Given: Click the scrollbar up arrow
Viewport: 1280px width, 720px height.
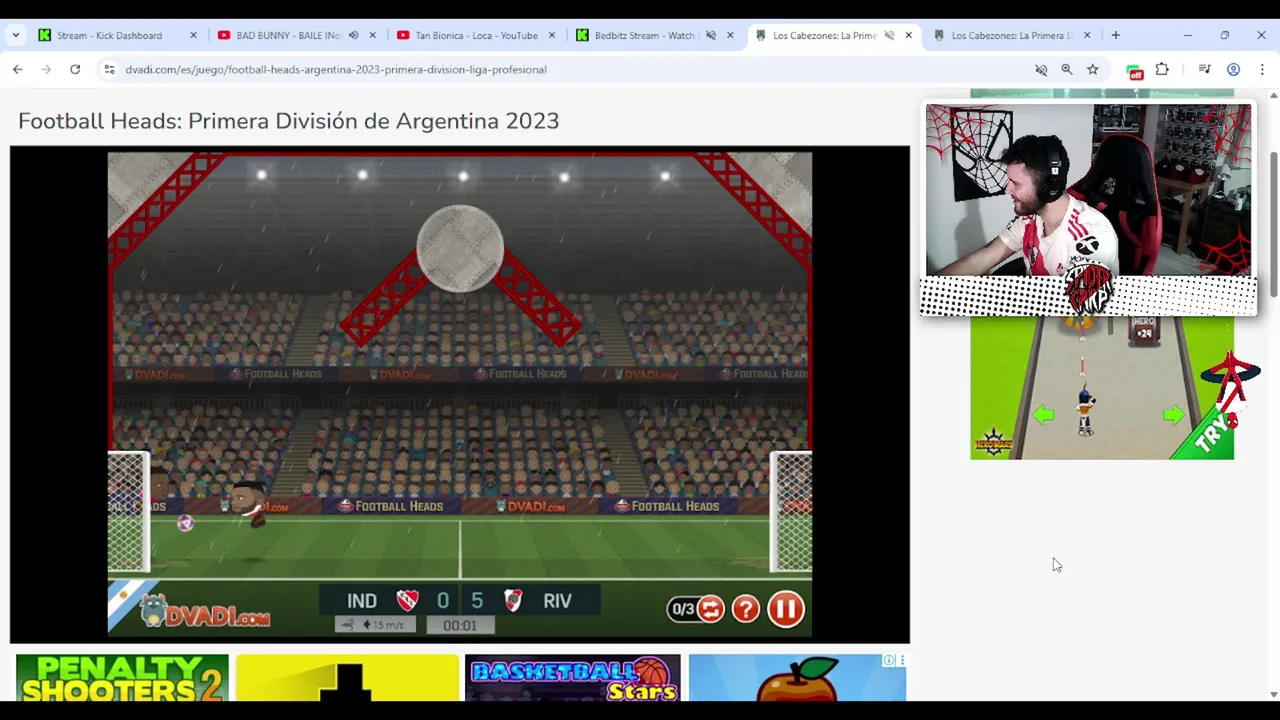Looking at the screenshot, I should [1273, 96].
